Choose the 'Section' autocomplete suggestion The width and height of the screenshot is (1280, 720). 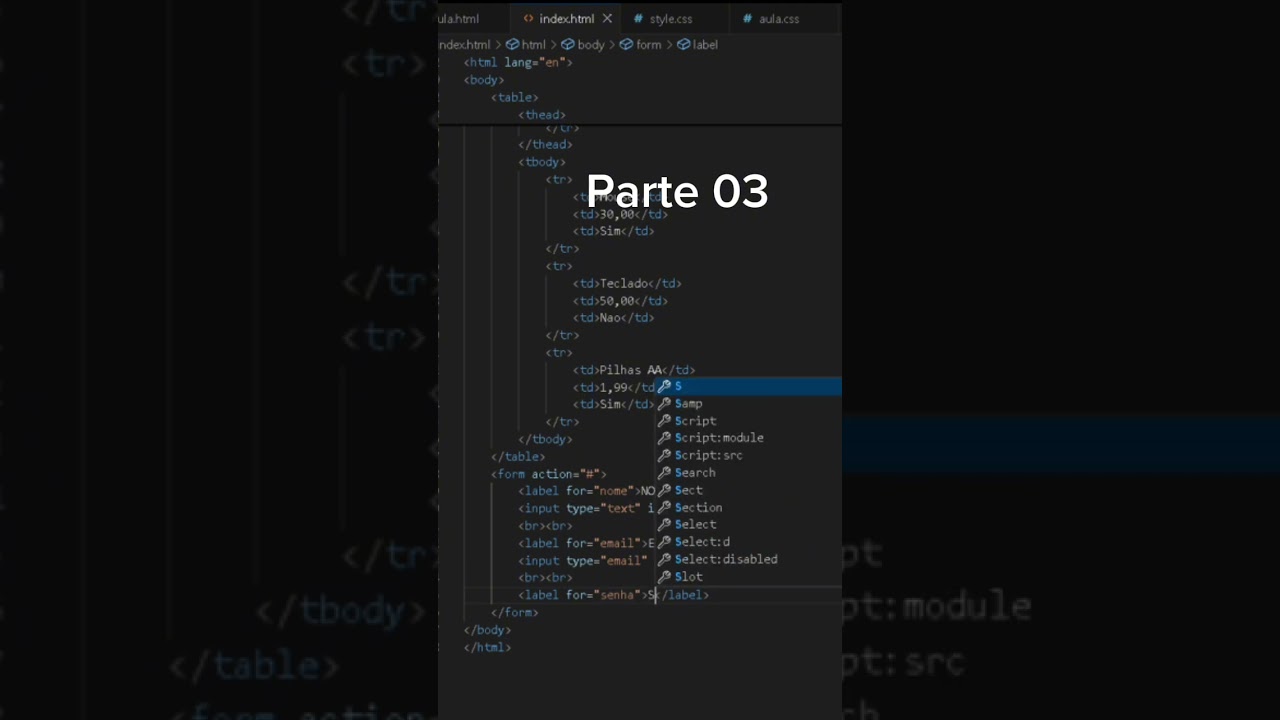[x=748, y=508]
